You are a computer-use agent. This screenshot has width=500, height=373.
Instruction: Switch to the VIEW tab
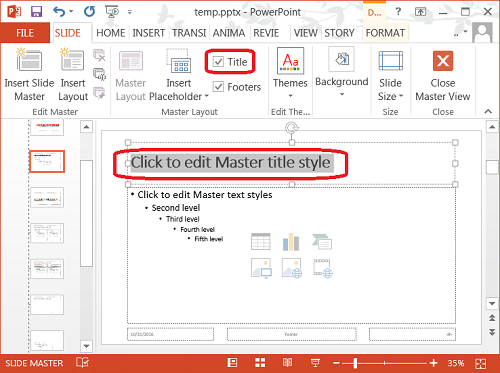(305, 33)
